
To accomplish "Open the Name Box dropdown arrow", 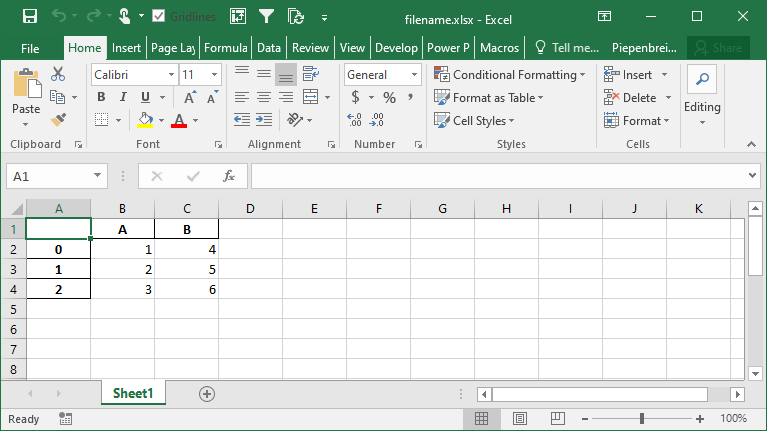I will click(x=98, y=176).
